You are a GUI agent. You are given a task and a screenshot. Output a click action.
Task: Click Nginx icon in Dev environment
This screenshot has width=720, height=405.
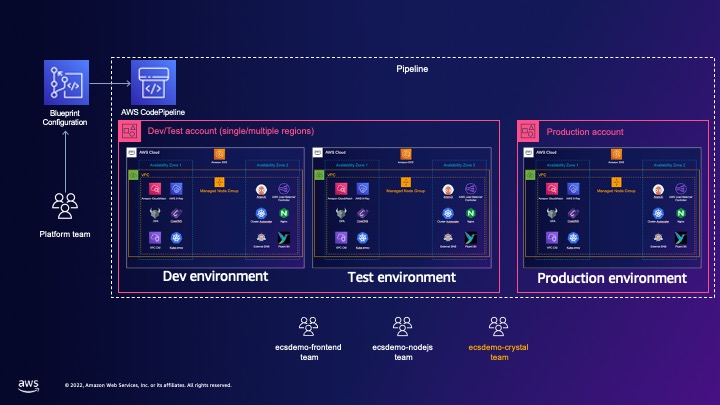pos(284,213)
